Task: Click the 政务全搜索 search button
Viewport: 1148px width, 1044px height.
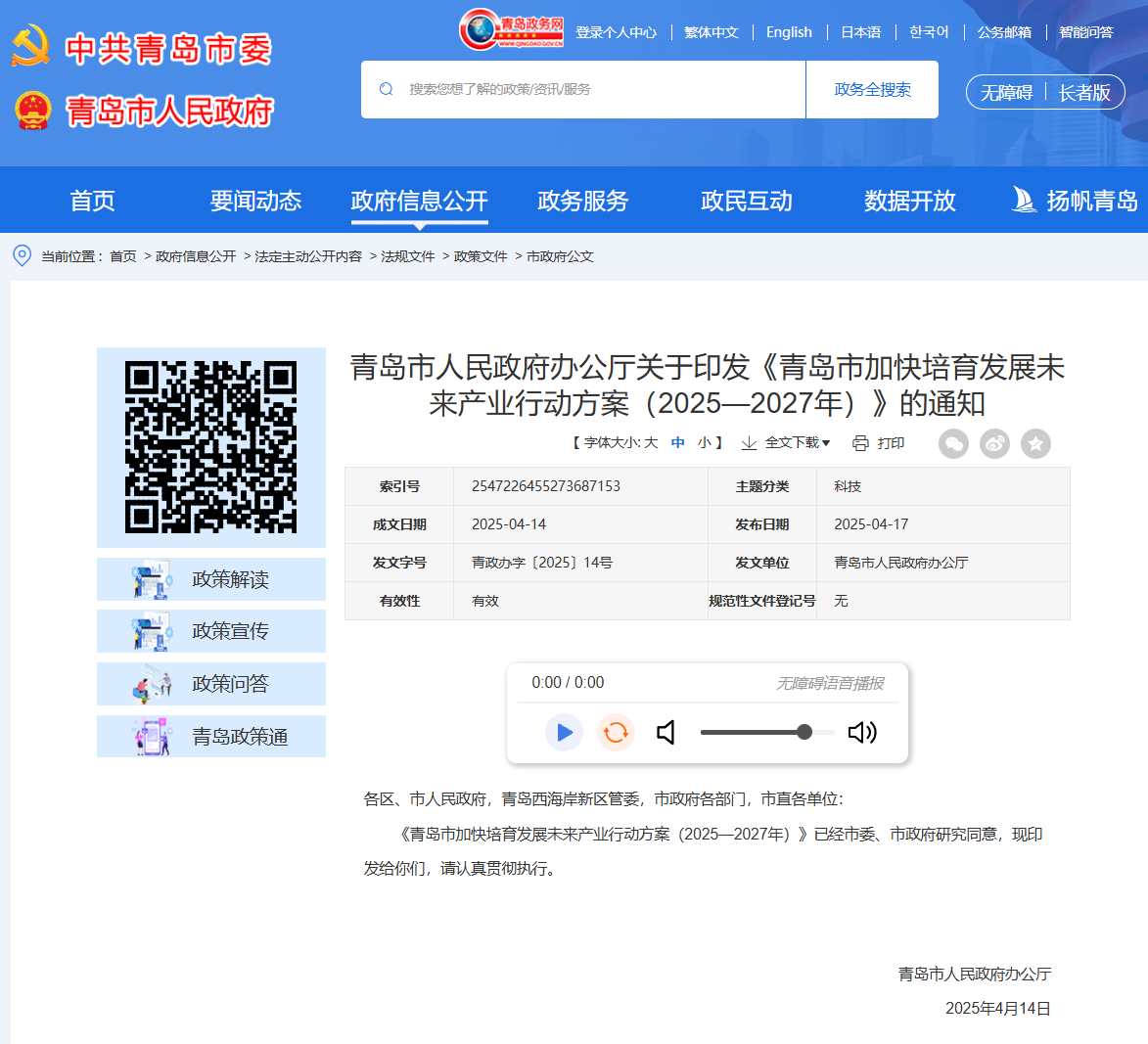Action: pos(872,90)
